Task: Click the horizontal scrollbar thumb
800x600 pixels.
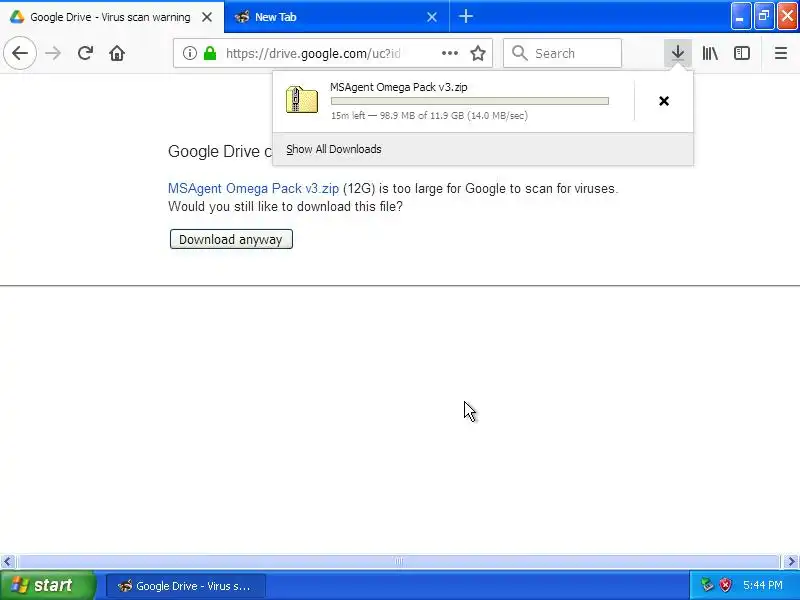Action: 399,561
